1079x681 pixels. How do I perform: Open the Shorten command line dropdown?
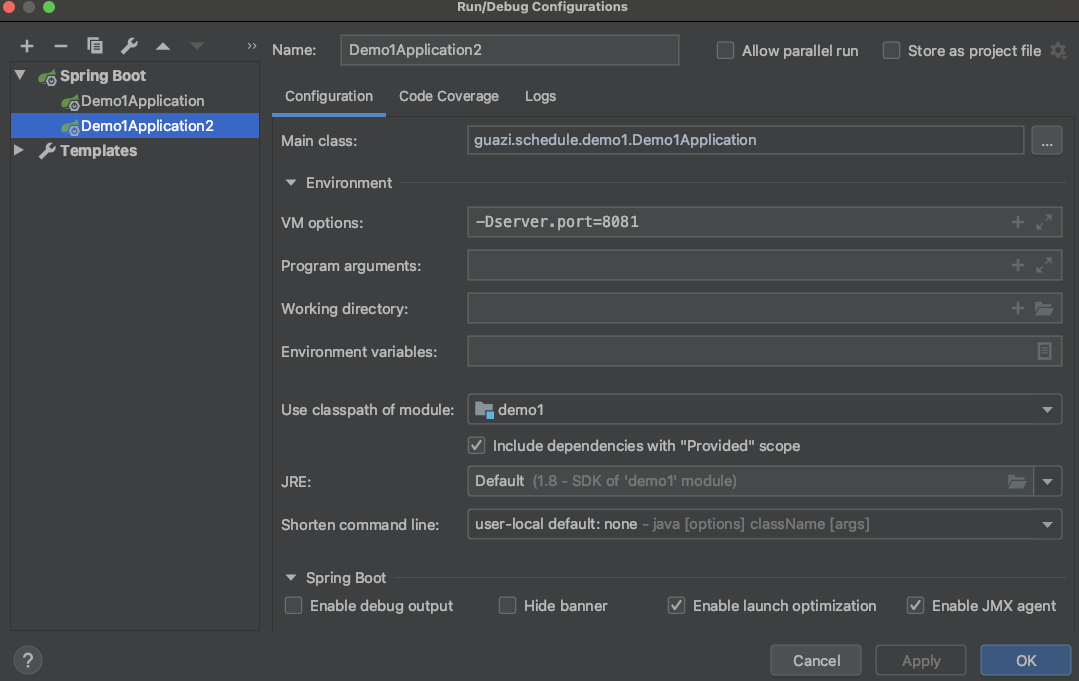click(1047, 523)
